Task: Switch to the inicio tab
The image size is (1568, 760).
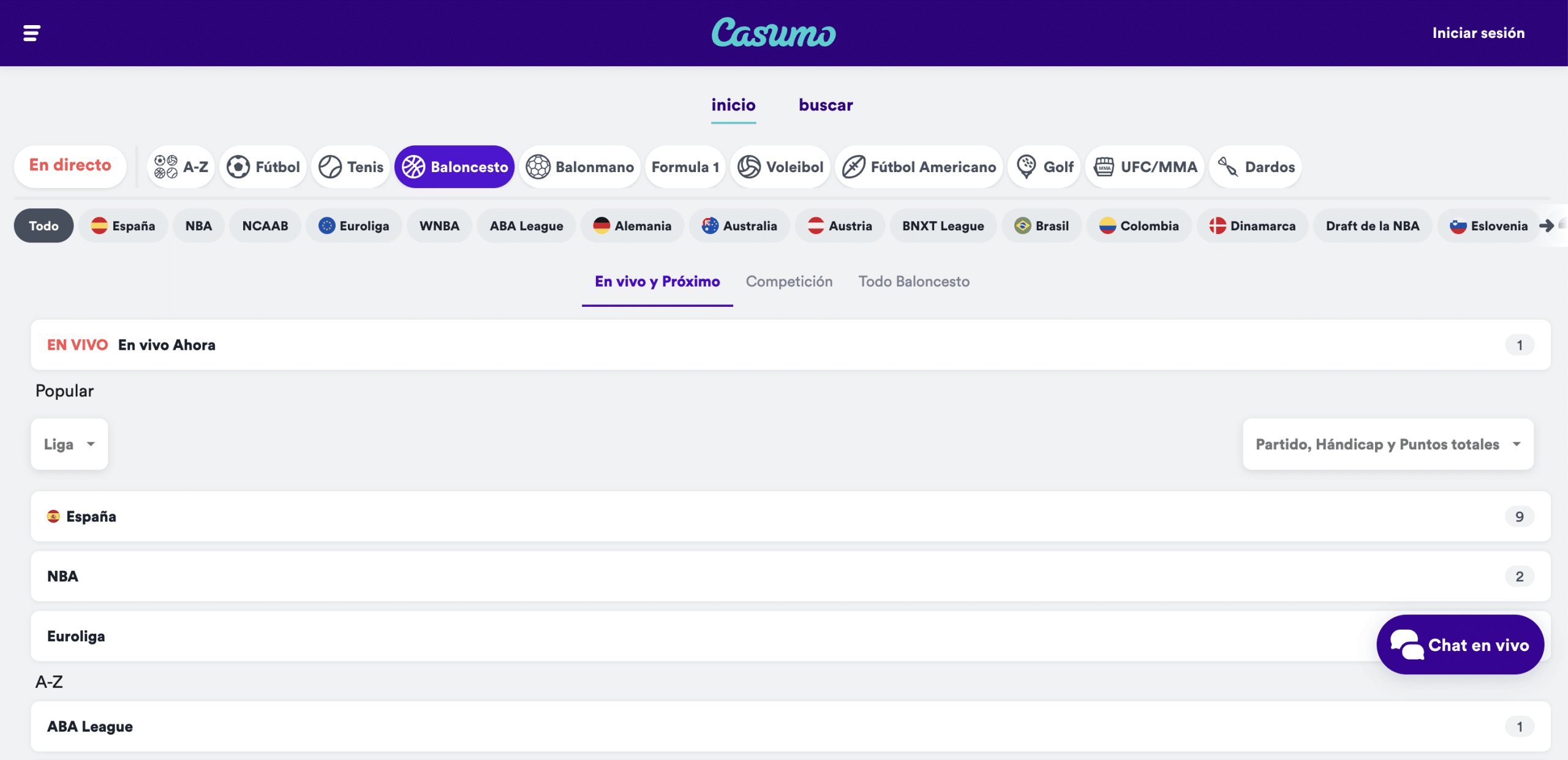Action: click(733, 105)
